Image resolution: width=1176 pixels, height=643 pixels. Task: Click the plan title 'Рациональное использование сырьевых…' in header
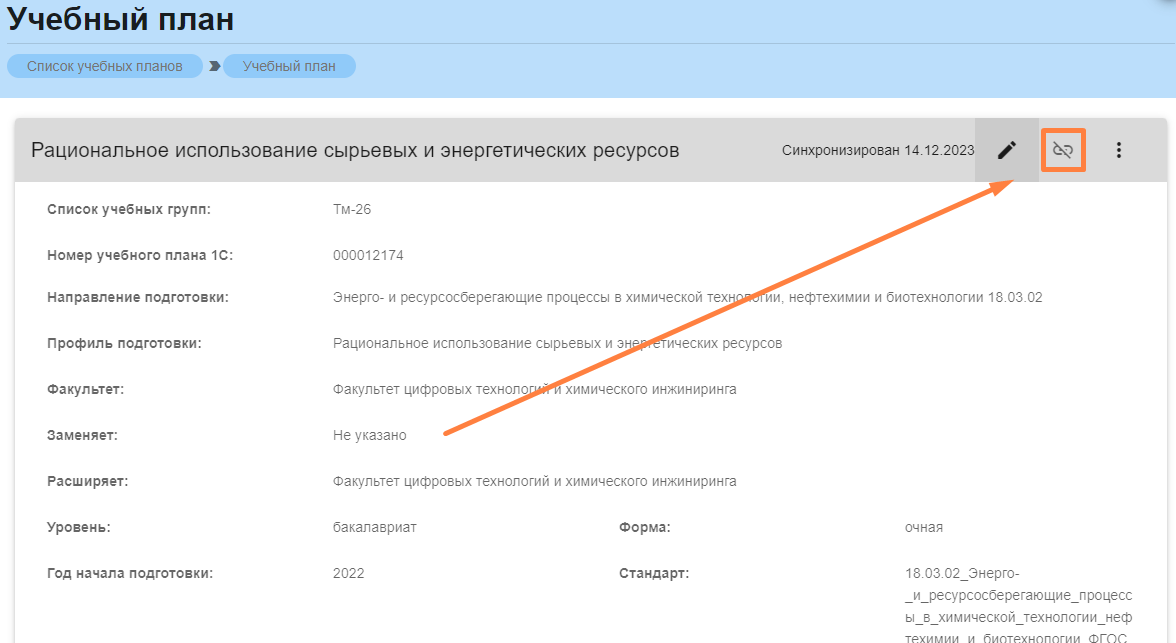click(355, 150)
